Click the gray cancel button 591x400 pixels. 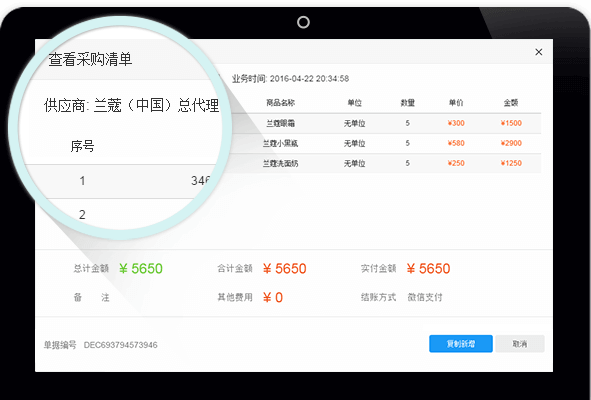coord(520,344)
